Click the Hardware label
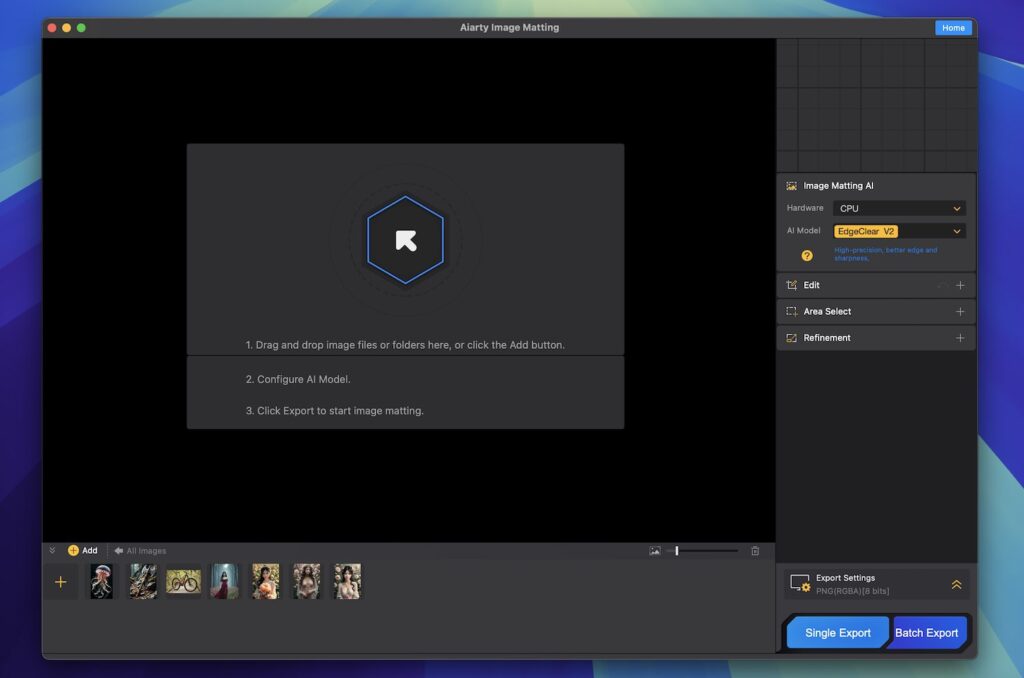1024x678 pixels. click(805, 208)
